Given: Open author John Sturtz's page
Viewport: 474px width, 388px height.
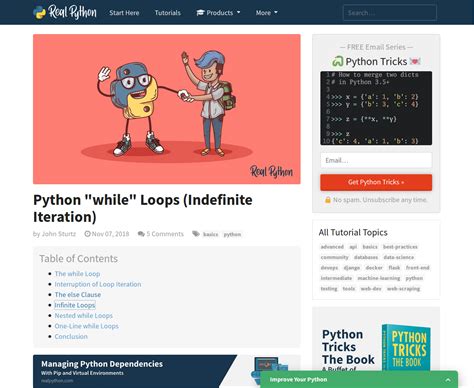Looking at the screenshot, I should (x=59, y=234).
